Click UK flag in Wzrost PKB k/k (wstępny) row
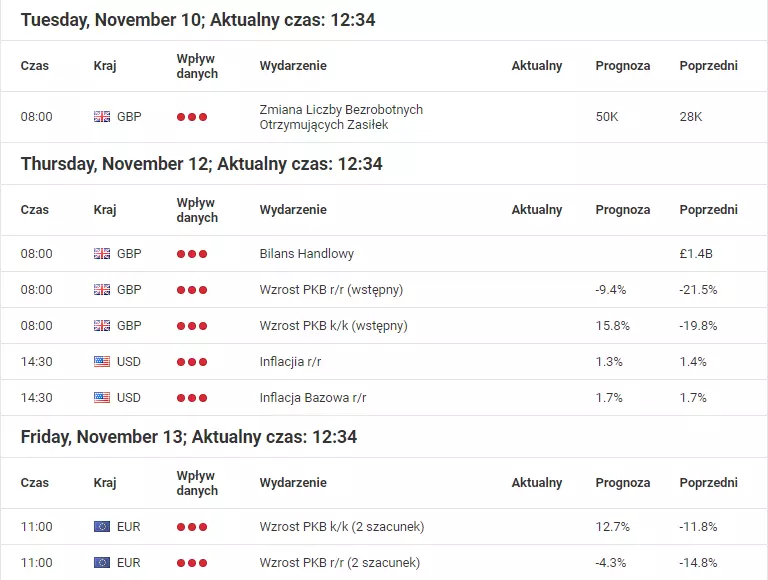 pyautogui.click(x=102, y=326)
